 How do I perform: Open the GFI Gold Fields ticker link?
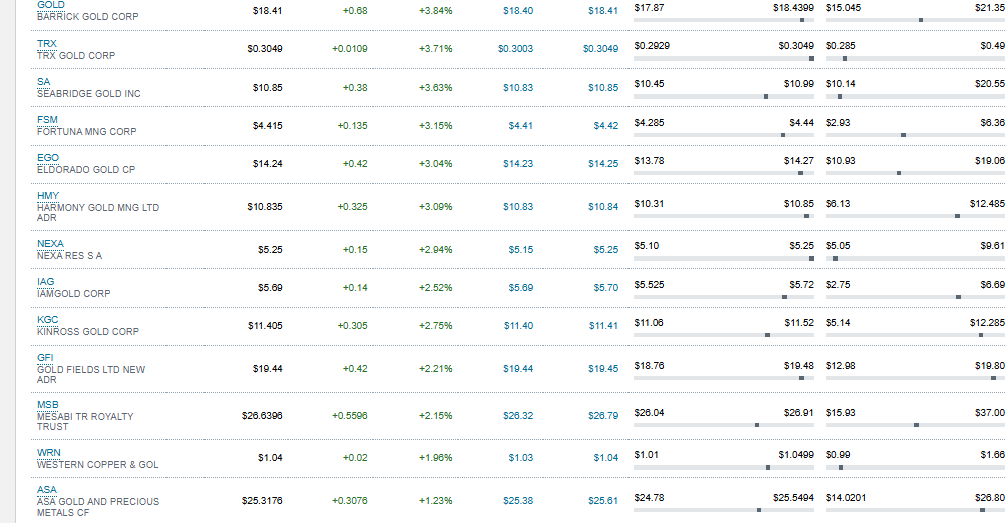(45, 357)
